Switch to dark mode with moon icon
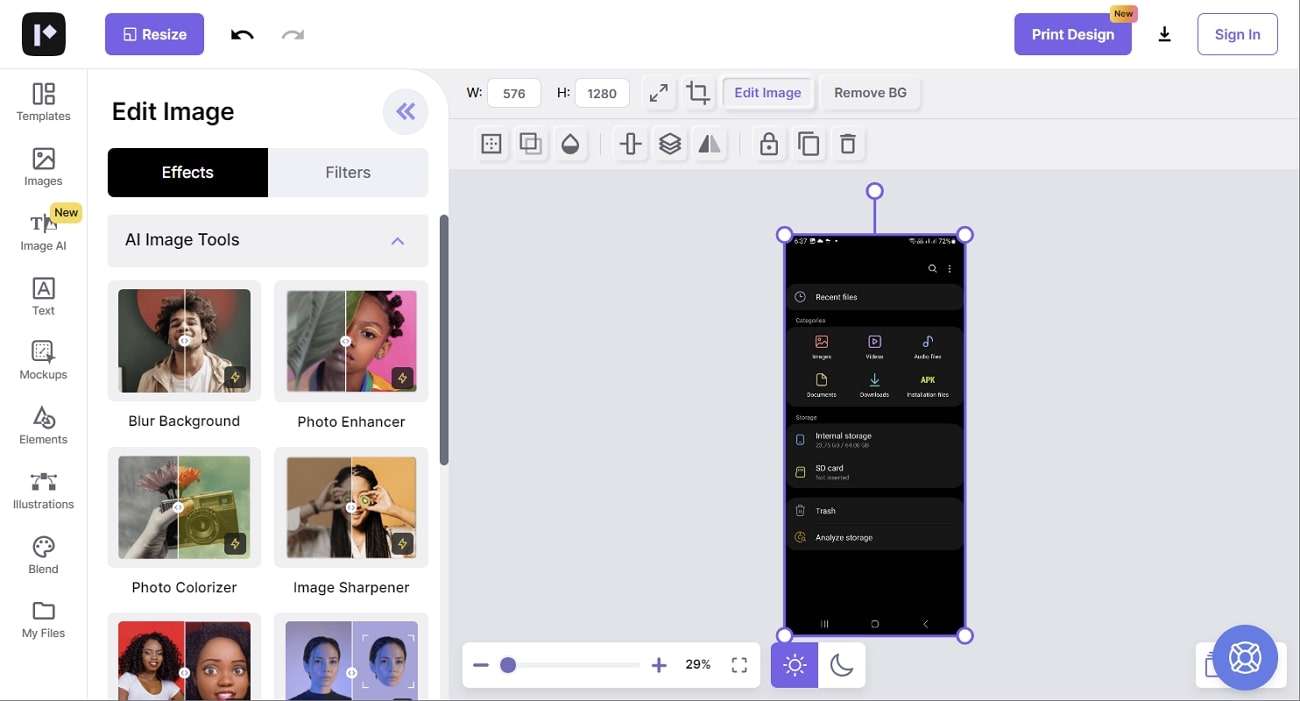The image size is (1300, 701). click(841, 664)
